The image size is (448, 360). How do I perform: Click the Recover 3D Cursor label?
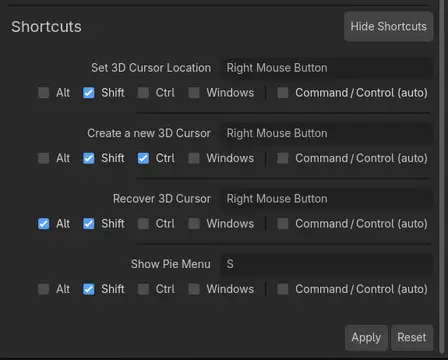pyautogui.click(x=162, y=199)
